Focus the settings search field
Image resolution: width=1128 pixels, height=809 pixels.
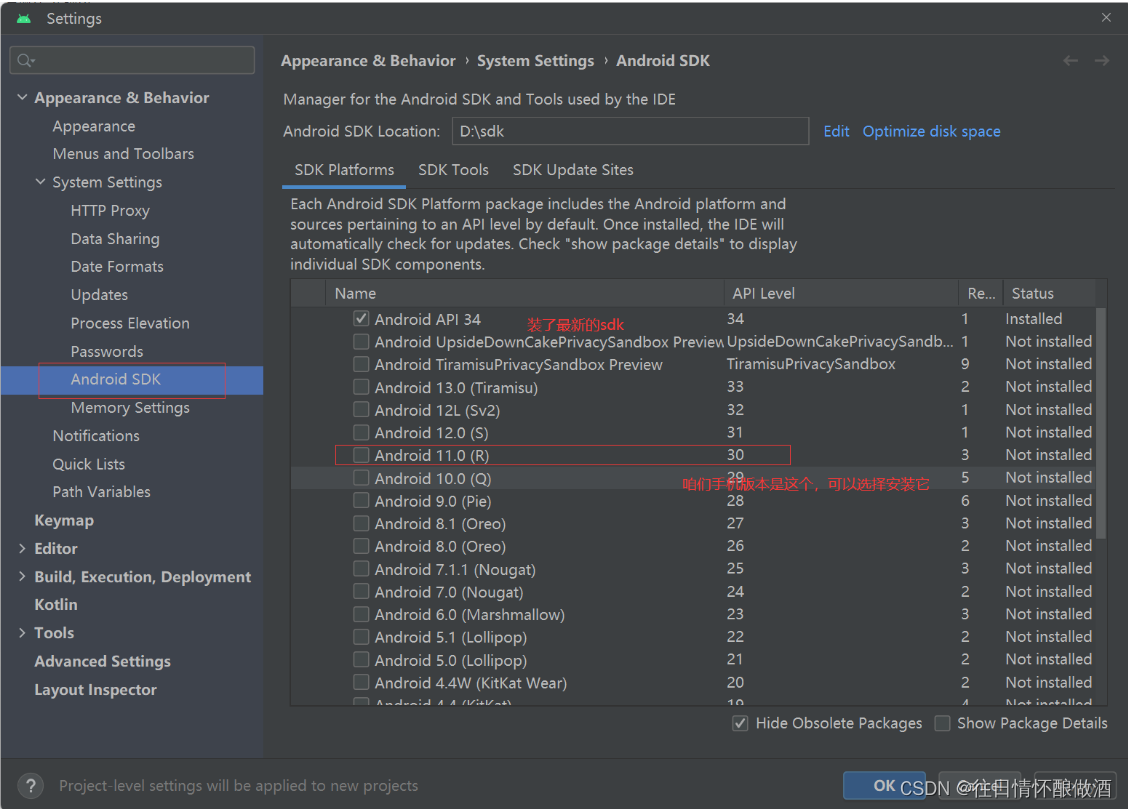point(132,60)
